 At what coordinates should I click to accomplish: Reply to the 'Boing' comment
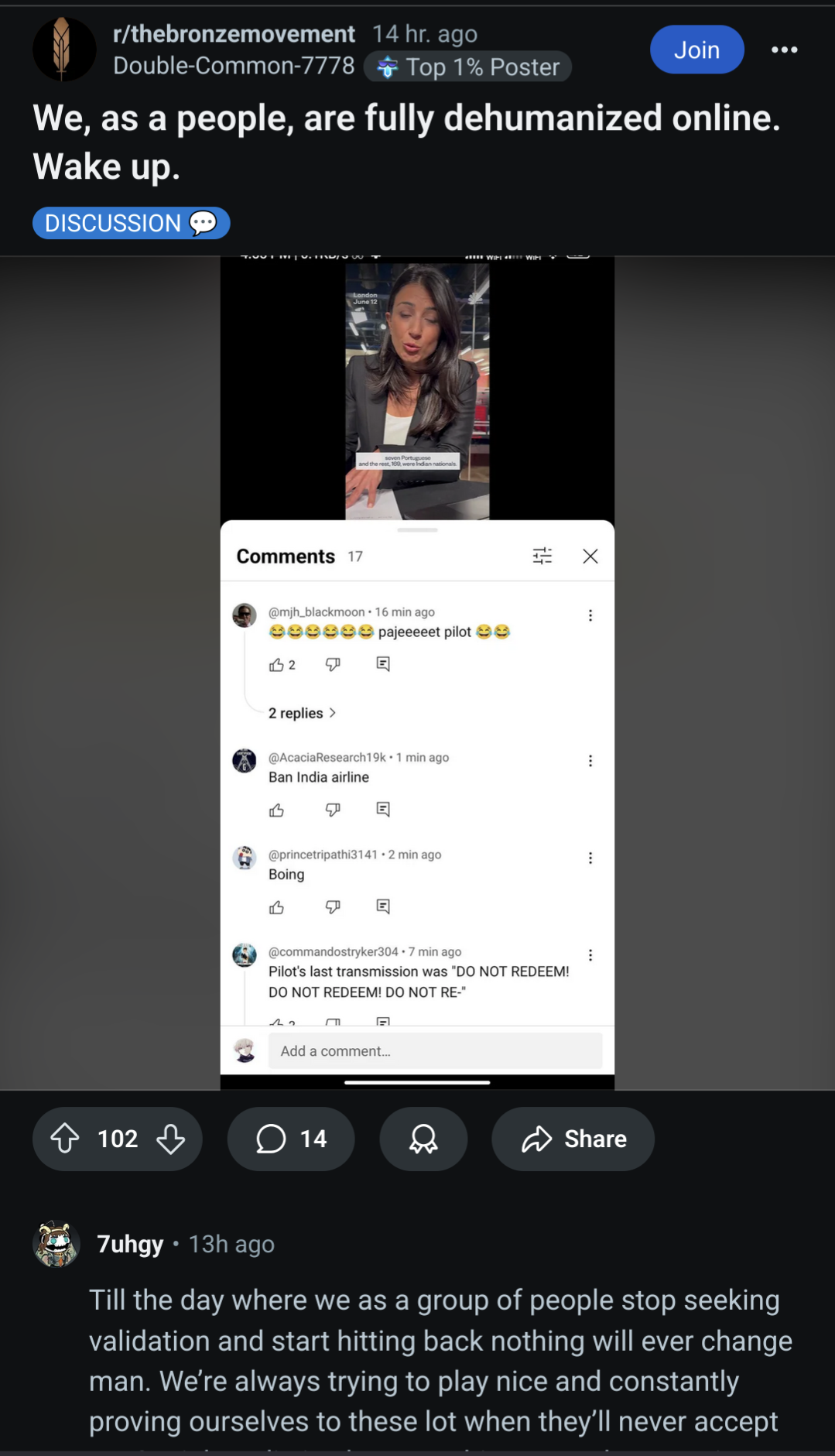click(383, 906)
